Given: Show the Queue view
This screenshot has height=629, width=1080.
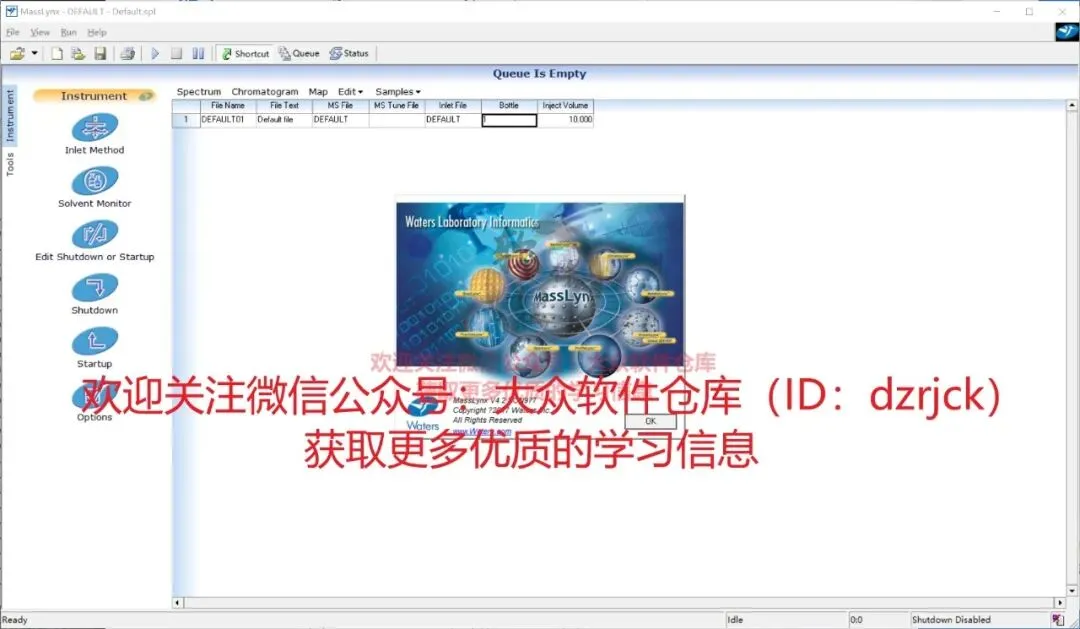Looking at the screenshot, I should (299, 53).
